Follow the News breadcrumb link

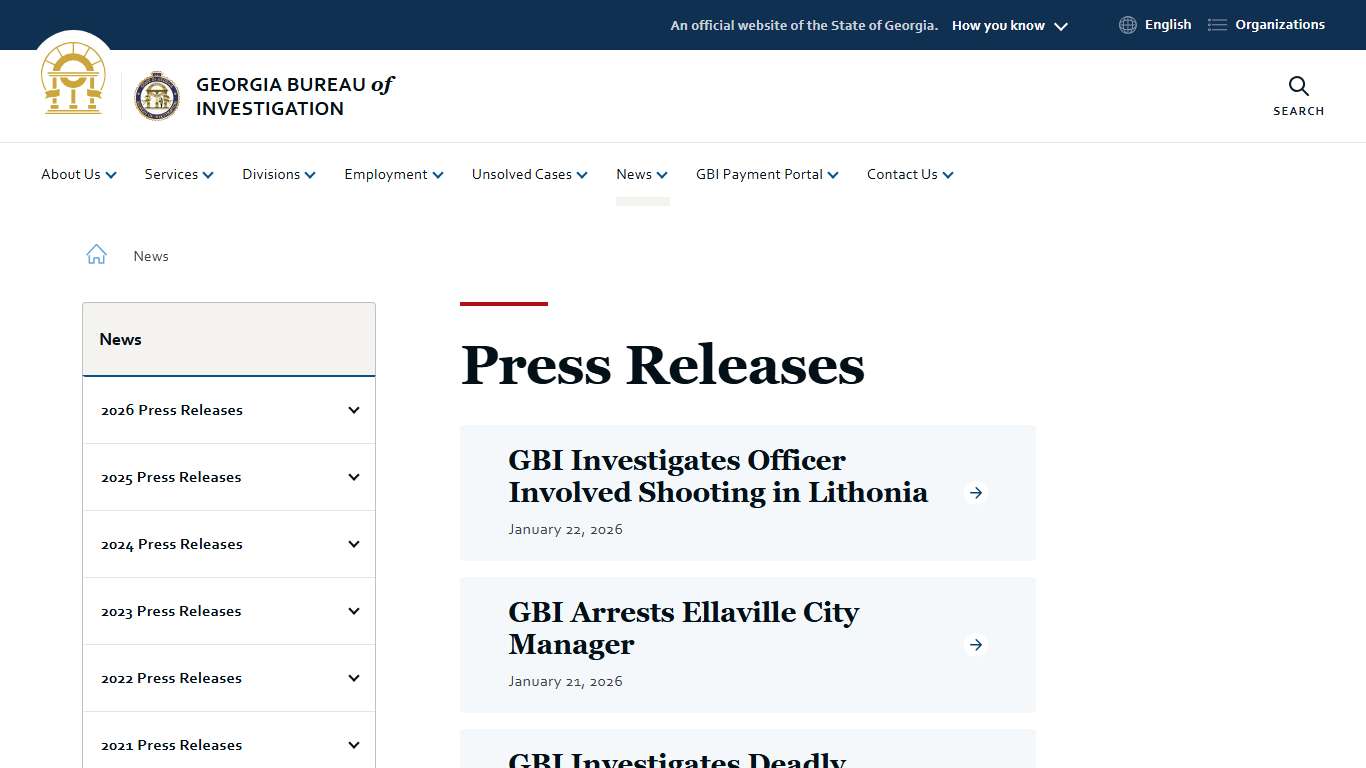[x=150, y=256]
